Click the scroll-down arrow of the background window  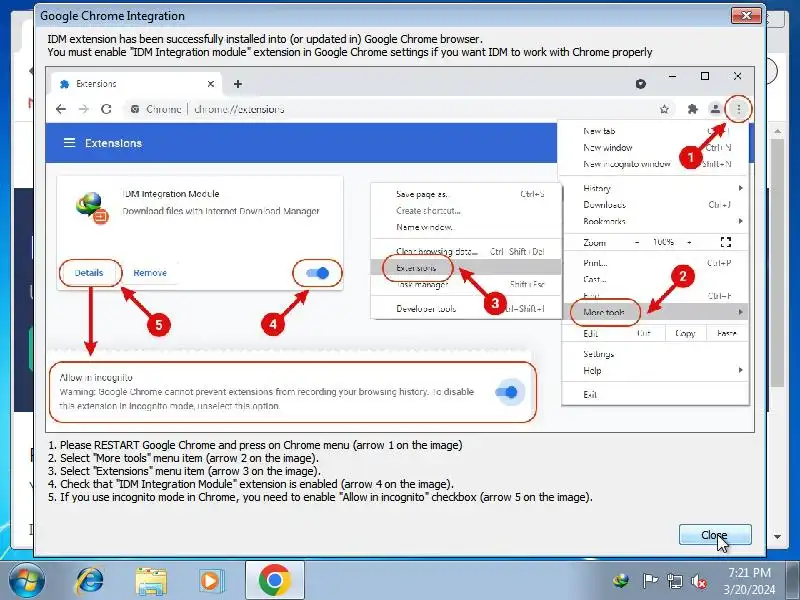tap(777, 537)
